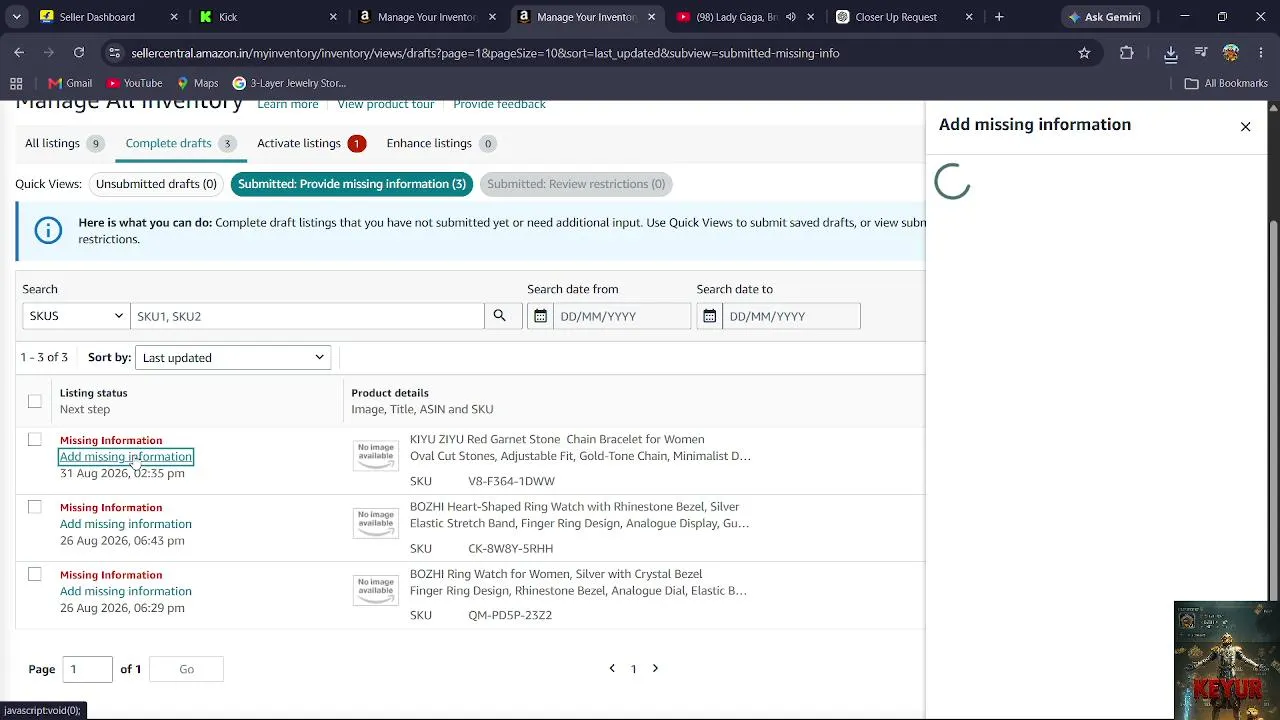Viewport: 1280px width, 720px height.
Task: Open the Chrome three-dot menu
Action: (x=1260, y=53)
